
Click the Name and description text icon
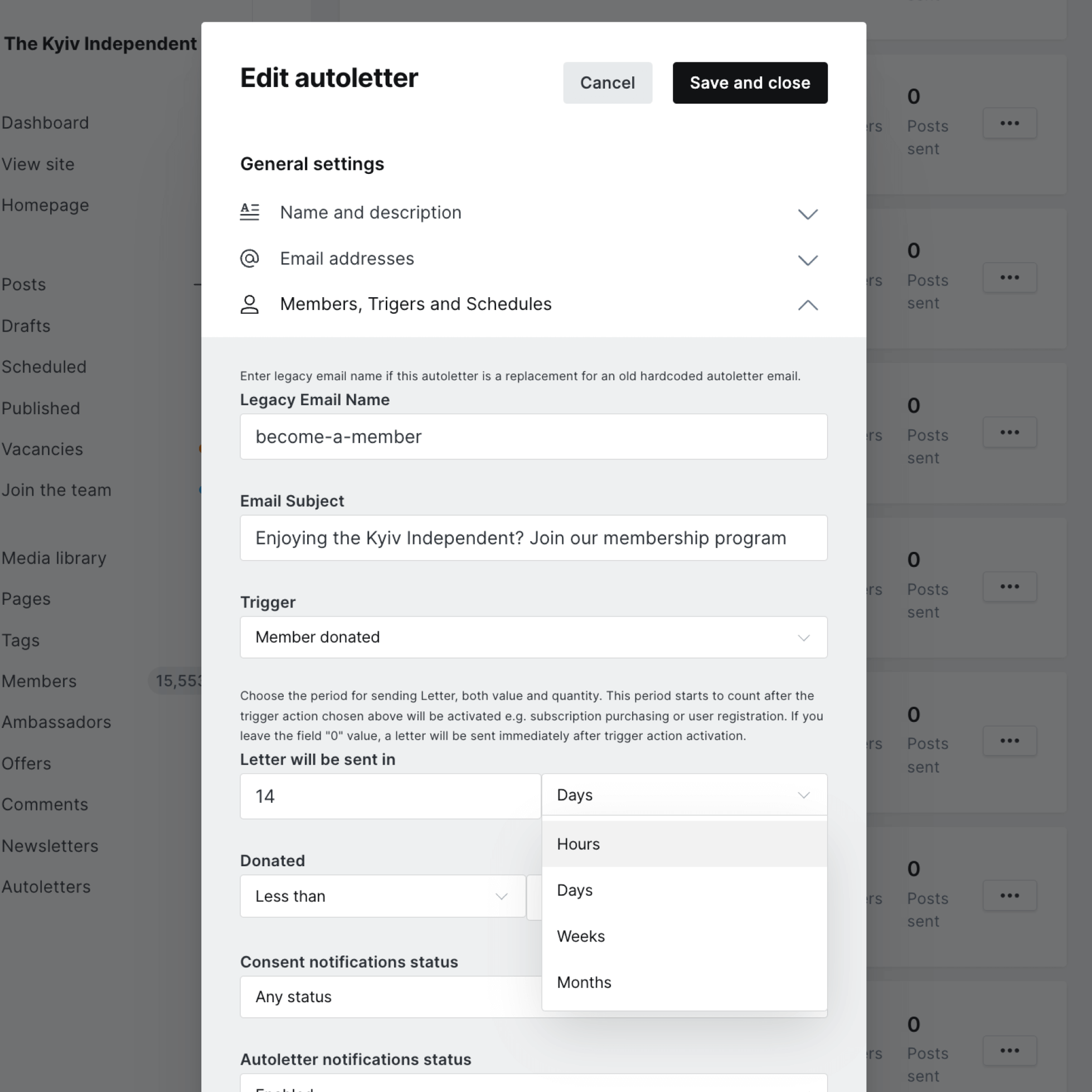[x=249, y=212]
